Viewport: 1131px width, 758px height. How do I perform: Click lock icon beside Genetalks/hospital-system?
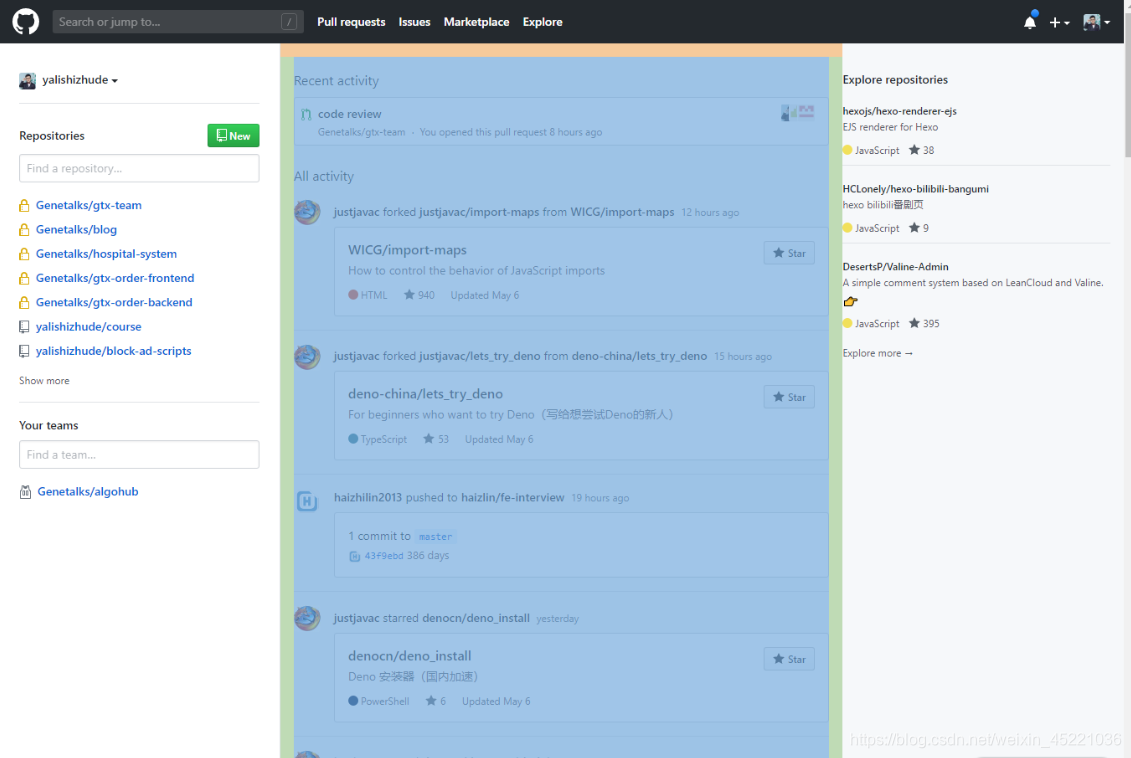[x=24, y=254]
